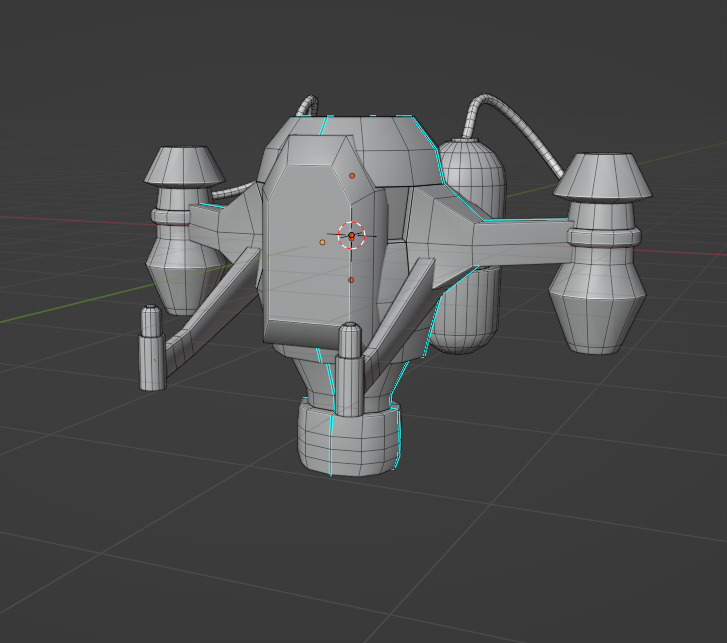Select the front center landing leg foot
727x643 pixels.
(x=350, y=369)
